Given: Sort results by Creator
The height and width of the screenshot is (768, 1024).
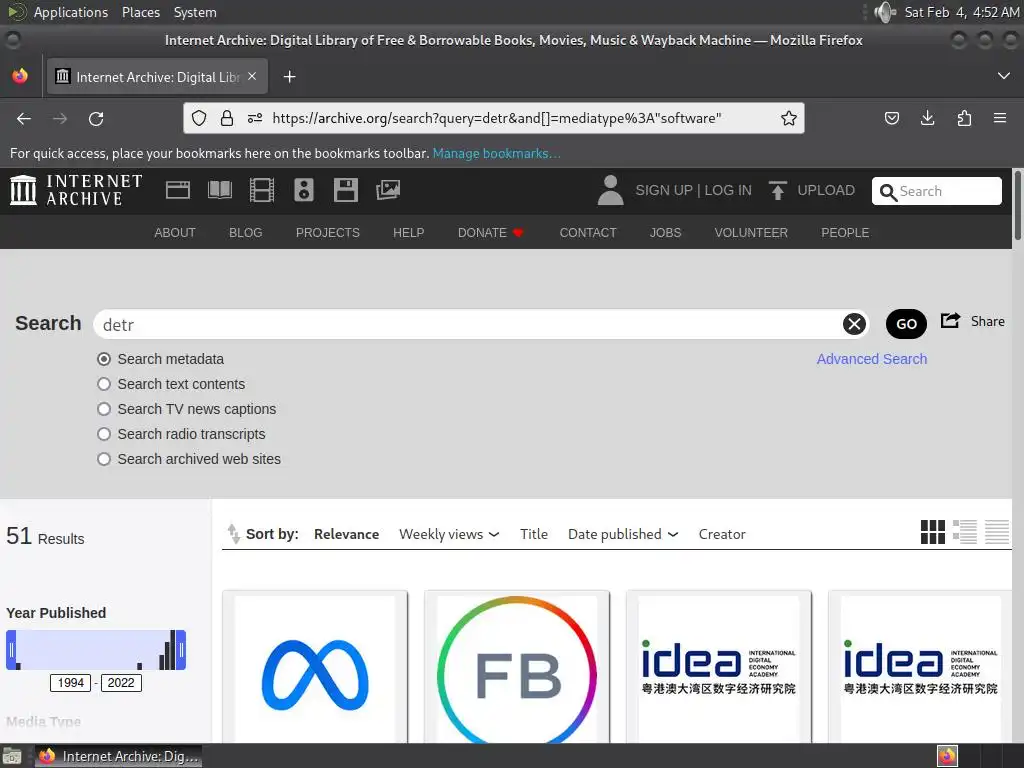Looking at the screenshot, I should (722, 534).
